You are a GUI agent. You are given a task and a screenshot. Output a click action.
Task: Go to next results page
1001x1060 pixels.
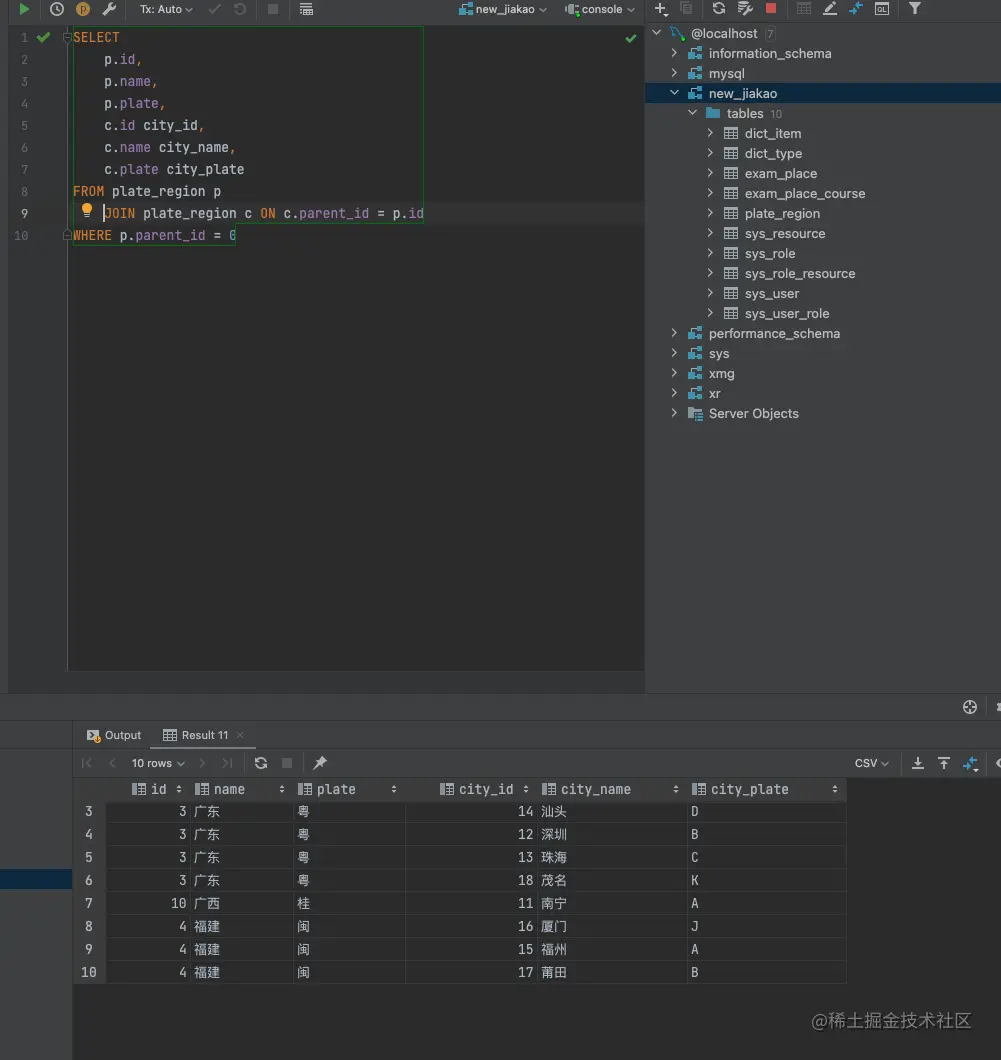coord(201,763)
